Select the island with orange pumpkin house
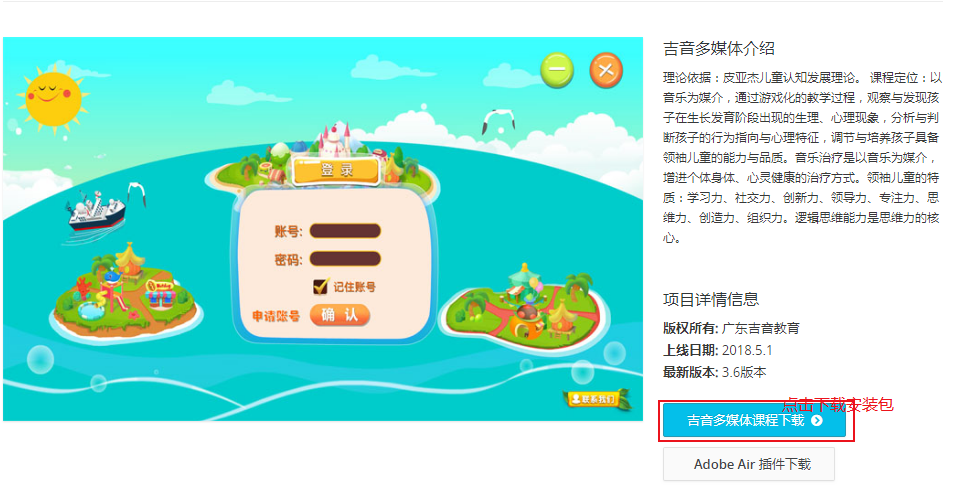This screenshot has height=504, width=954. click(524, 309)
